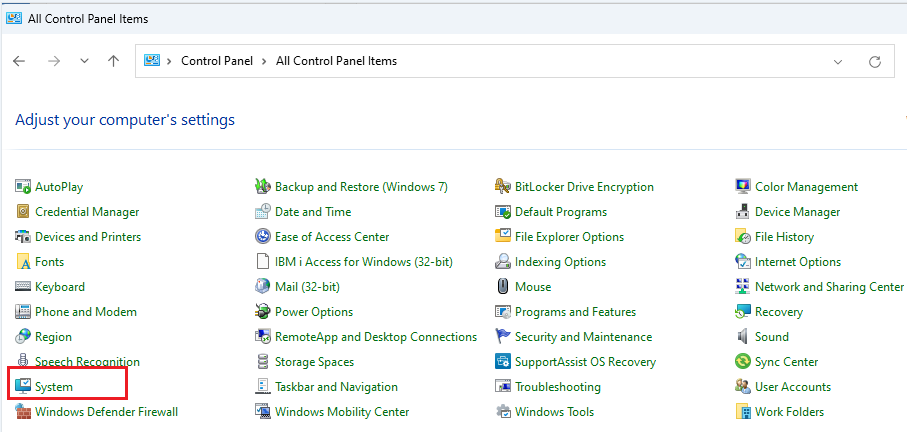The height and width of the screenshot is (432, 907).
Task: Click the Network and Sharing Center icon
Action: click(743, 286)
